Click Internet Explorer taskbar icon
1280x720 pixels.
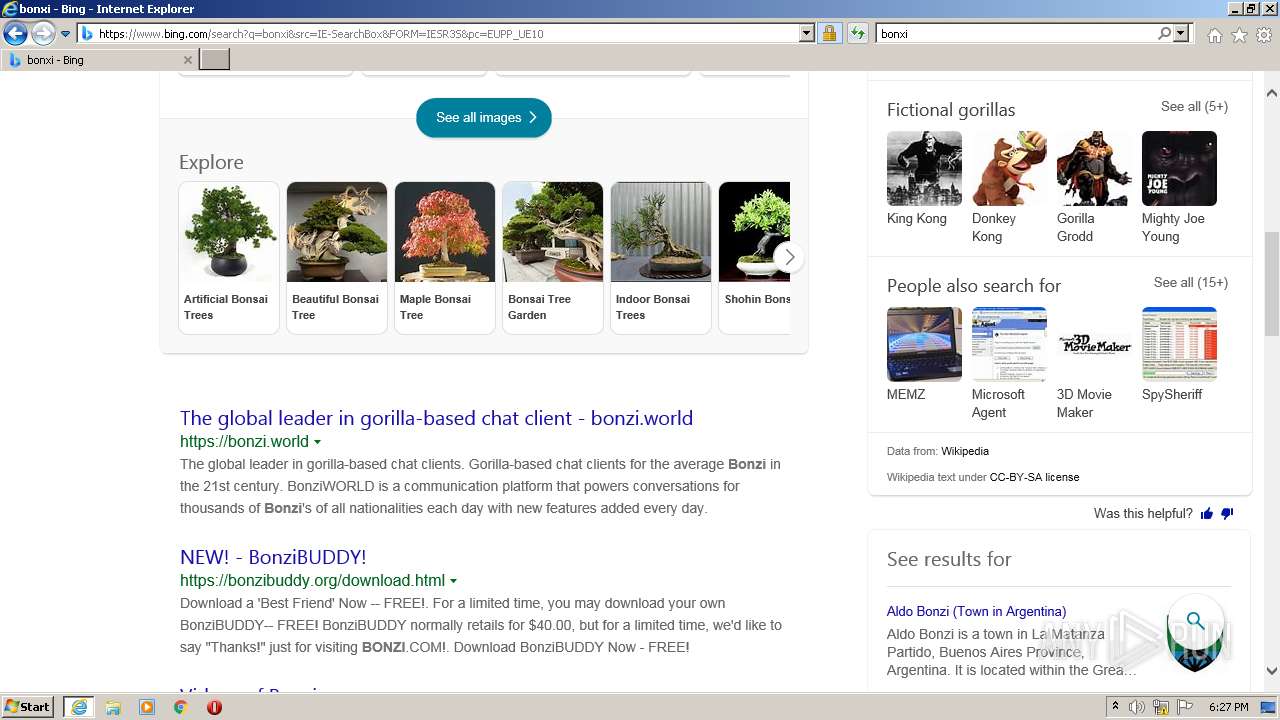[x=78, y=707]
